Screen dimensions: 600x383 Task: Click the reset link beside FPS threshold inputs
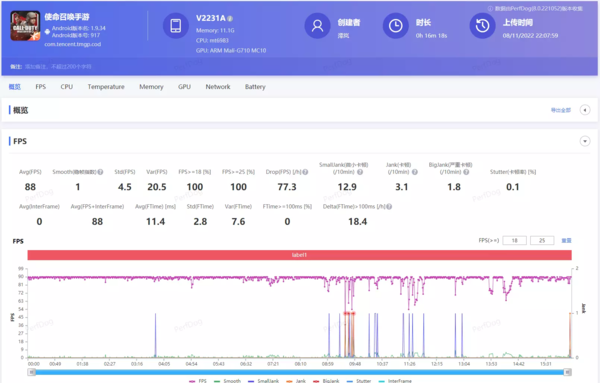(566, 241)
